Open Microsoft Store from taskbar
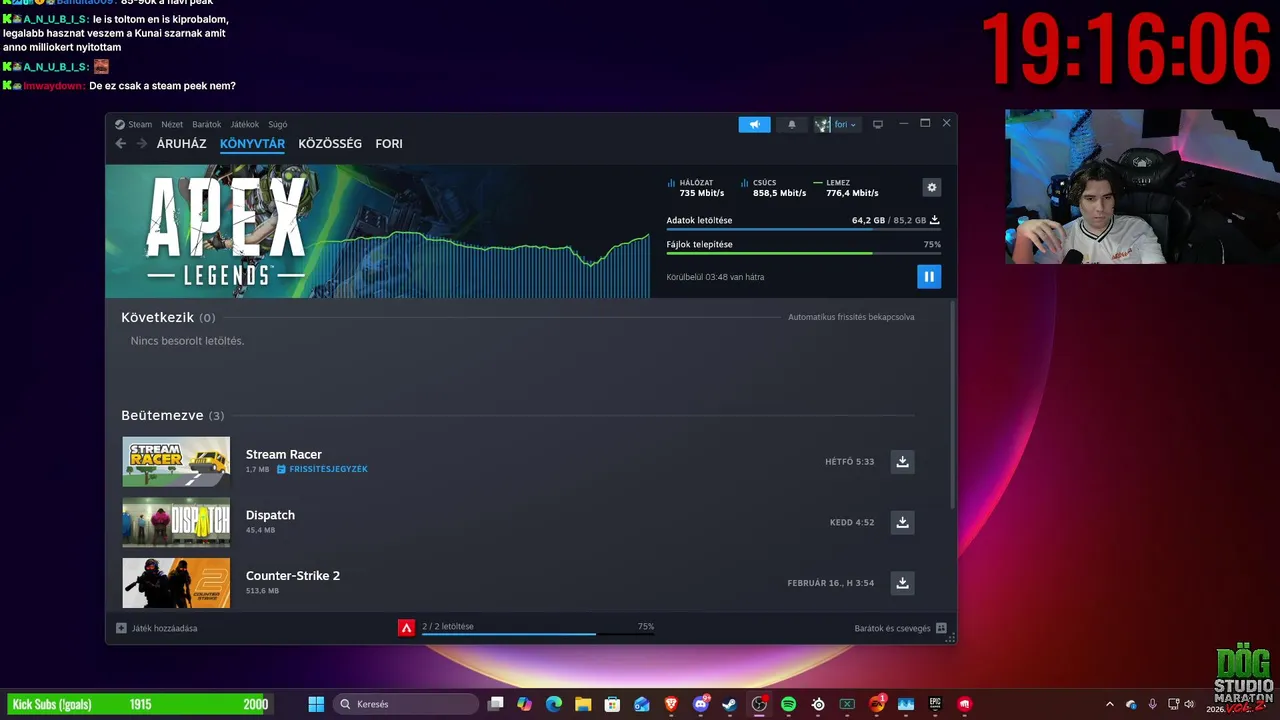Viewport: 1280px width, 720px height. pyautogui.click(x=613, y=704)
